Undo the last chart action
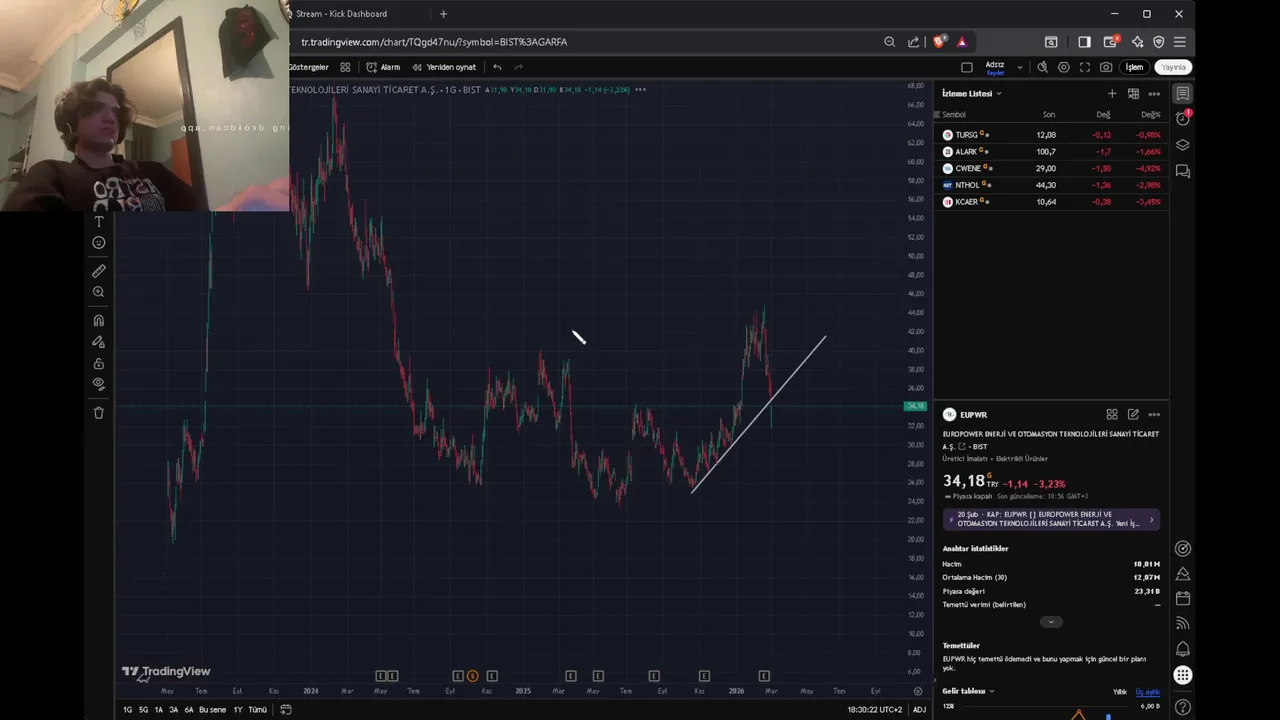The image size is (1280, 720). coord(497,67)
